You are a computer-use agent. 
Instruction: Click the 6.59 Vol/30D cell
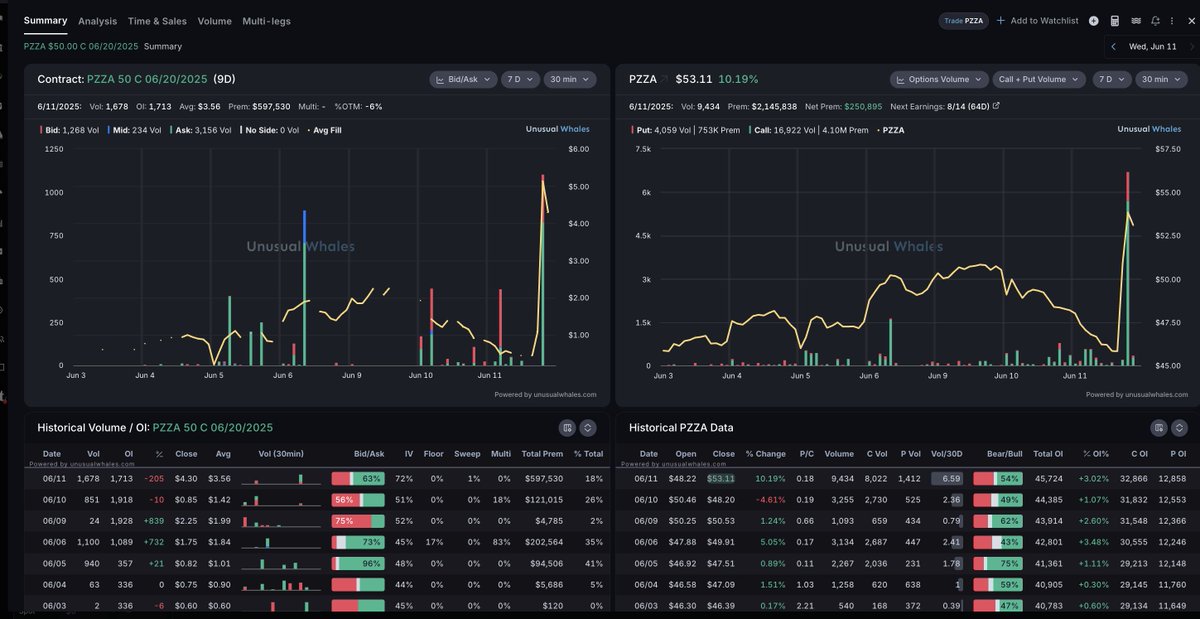coord(946,478)
